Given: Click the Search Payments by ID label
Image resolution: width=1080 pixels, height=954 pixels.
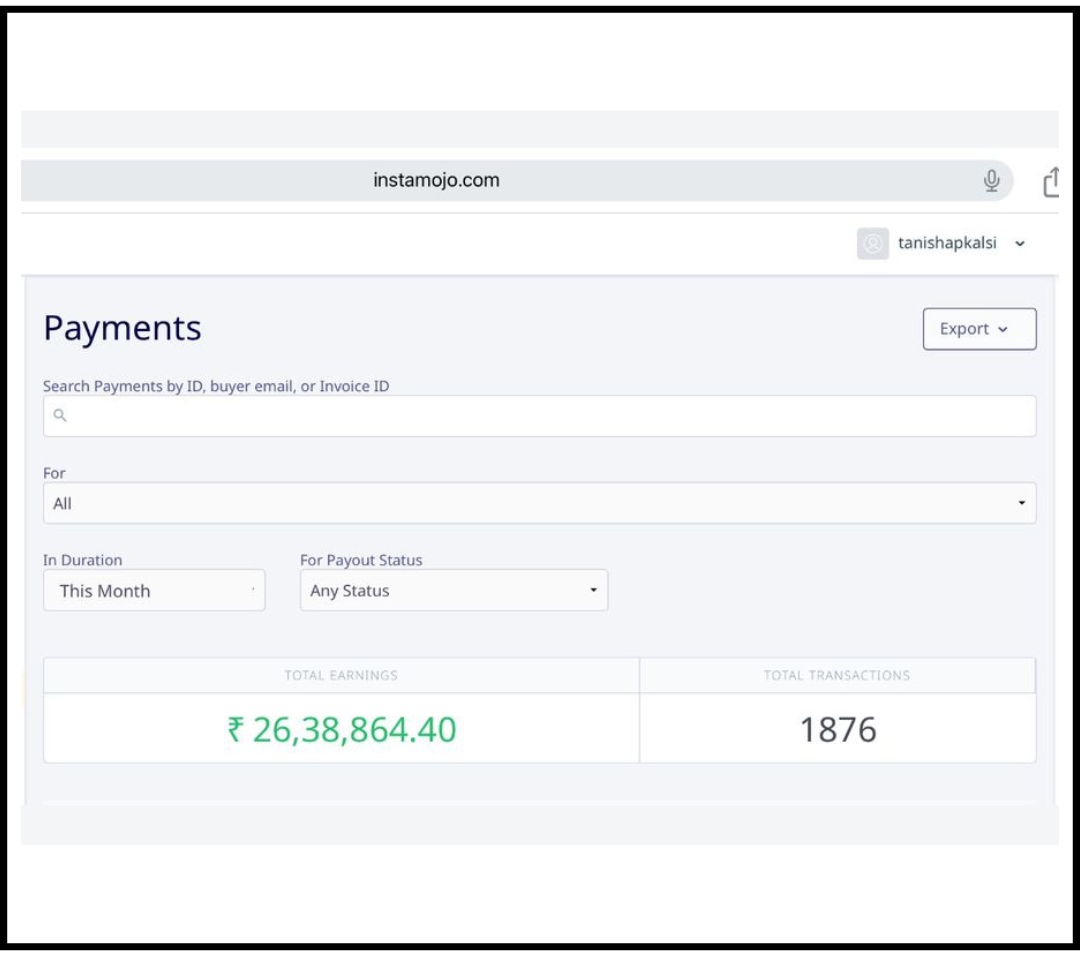Looking at the screenshot, I should [x=216, y=386].
